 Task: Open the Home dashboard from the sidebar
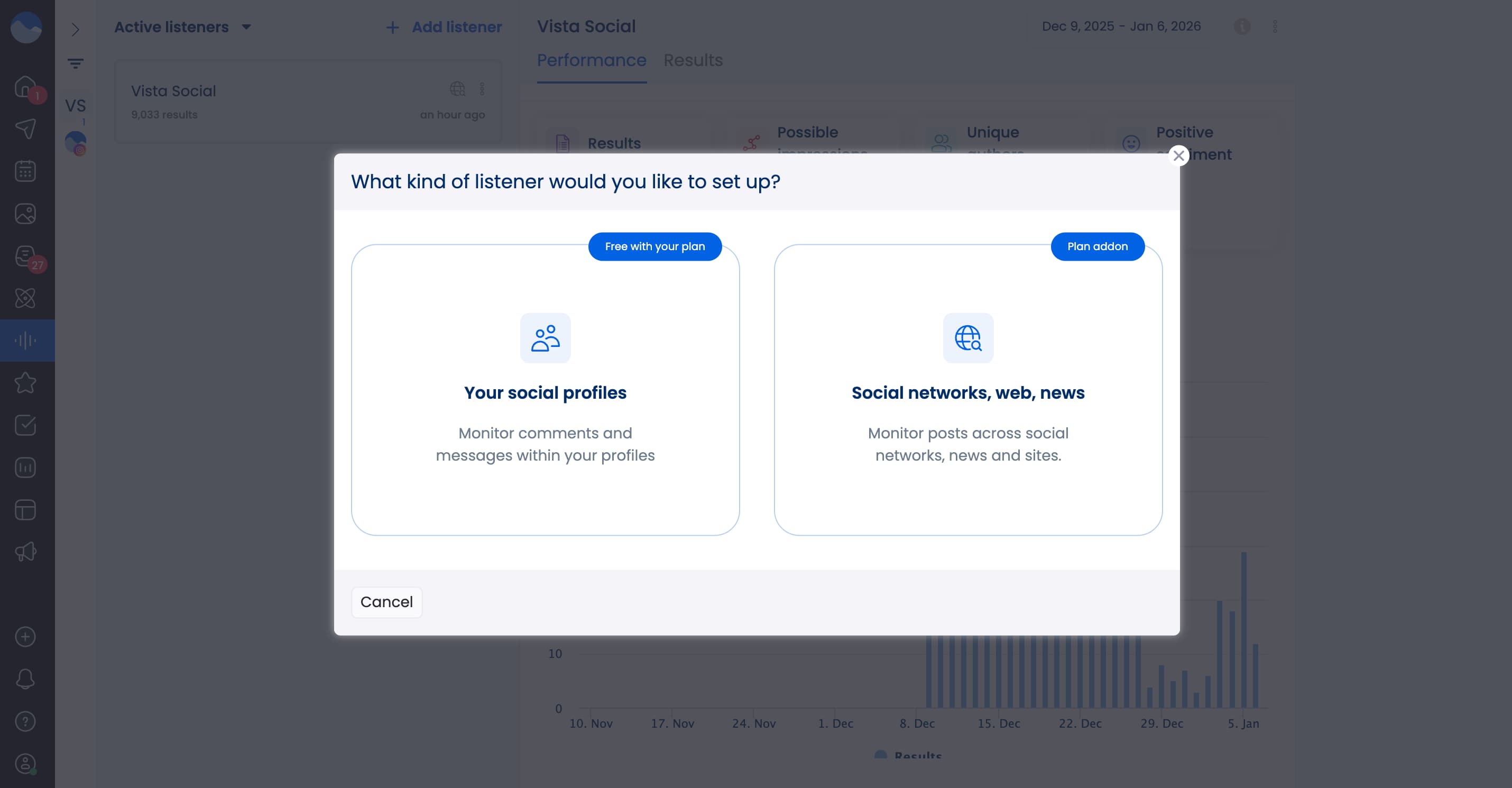pos(25,86)
